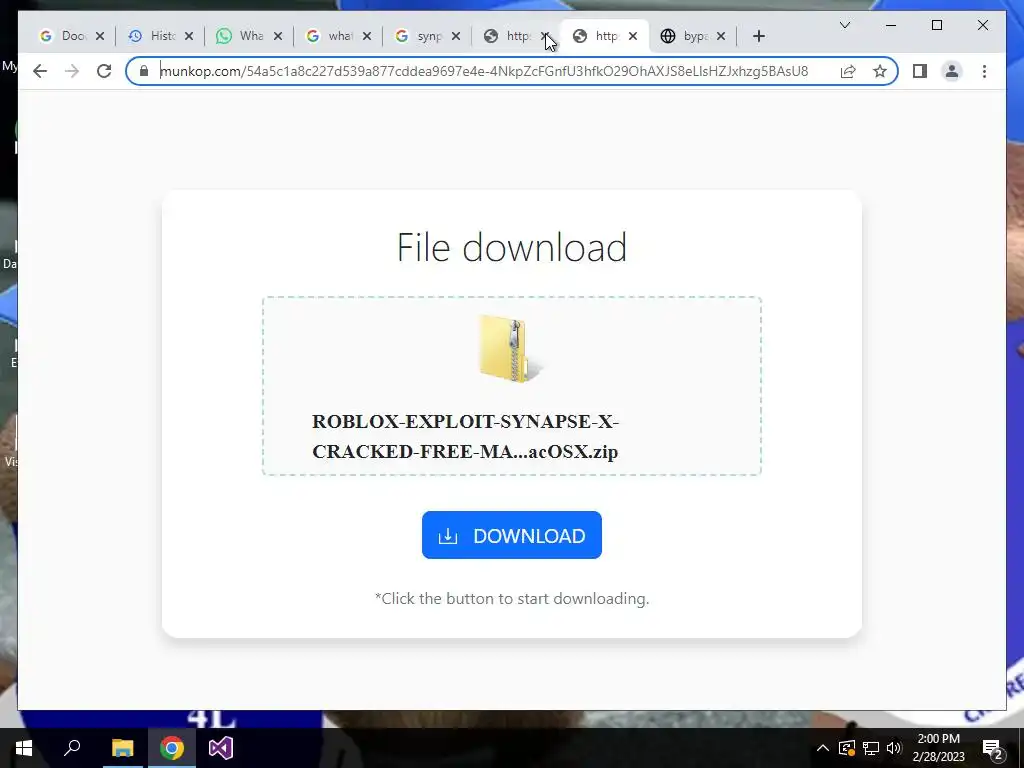Screen dimensions: 1024x768
Task: Expand the tab search chevron
Action: click(844, 25)
